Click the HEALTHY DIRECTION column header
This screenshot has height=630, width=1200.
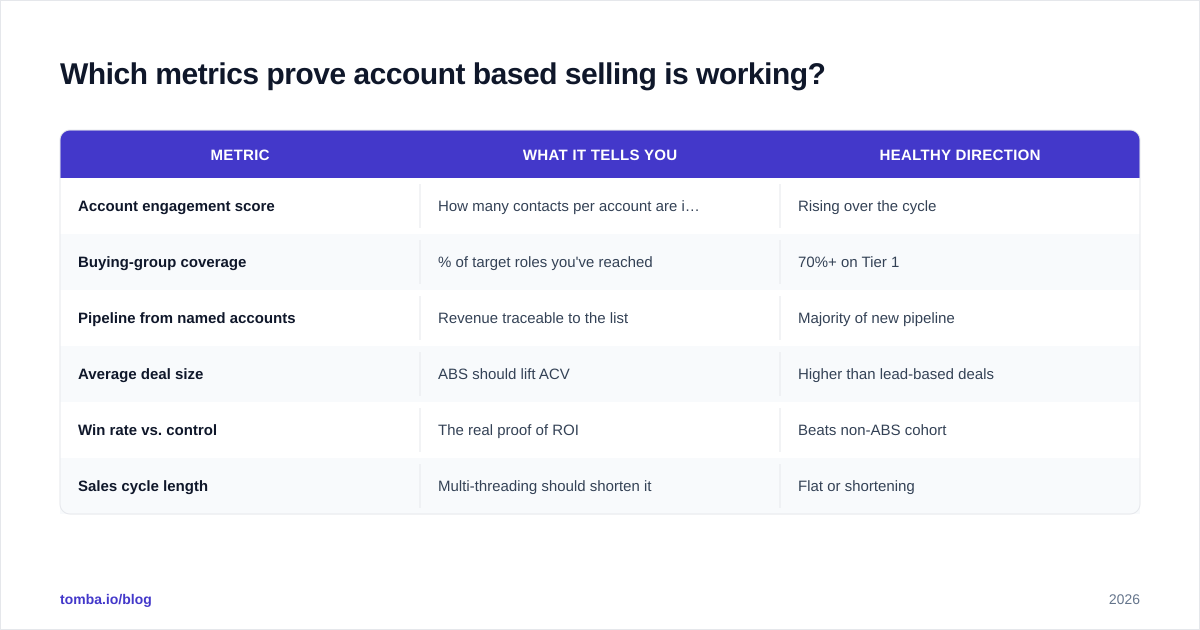tap(960, 155)
